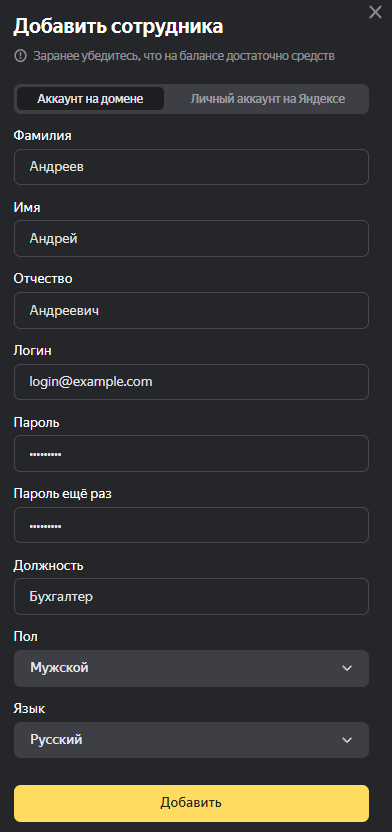Select the Логин field with login@example.com

pyautogui.click(x=191, y=382)
